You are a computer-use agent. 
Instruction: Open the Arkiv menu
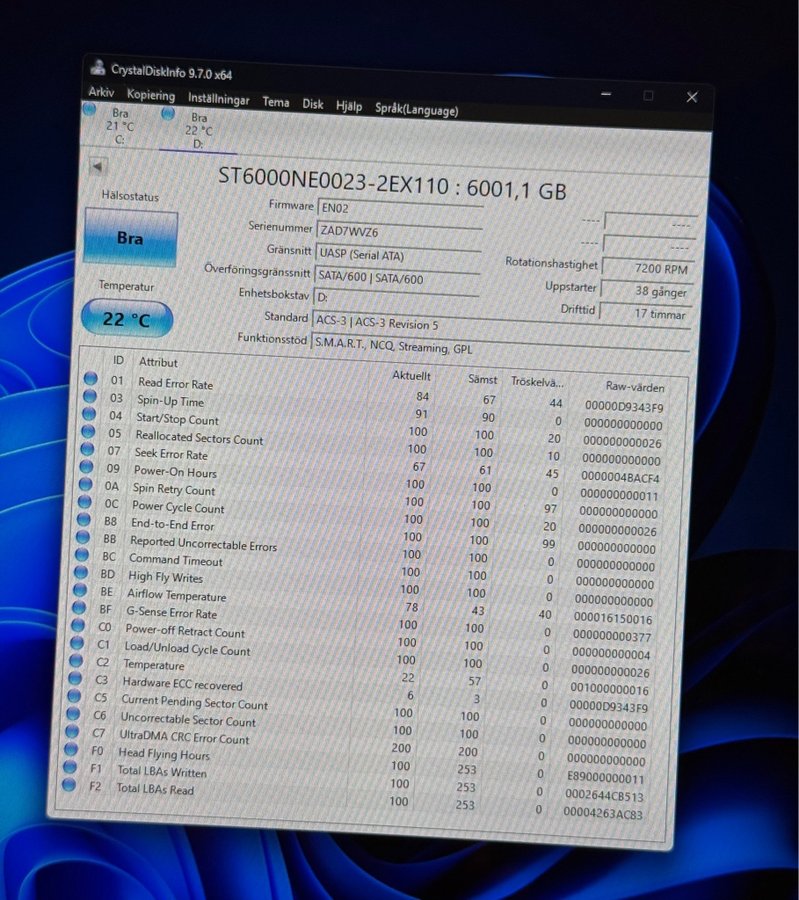[102, 92]
